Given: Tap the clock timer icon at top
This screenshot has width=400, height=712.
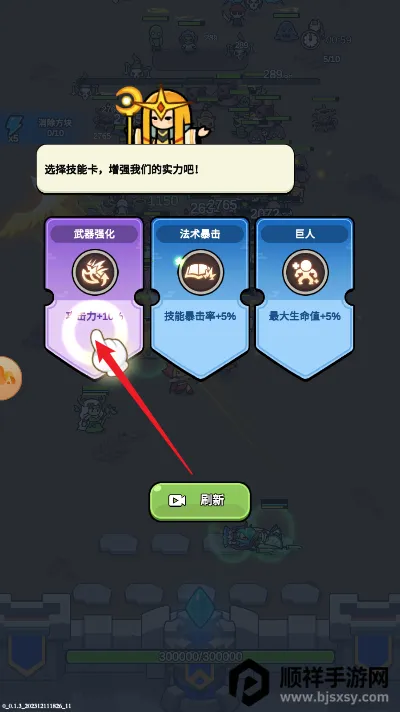Looking at the screenshot, I should tap(311, 40).
